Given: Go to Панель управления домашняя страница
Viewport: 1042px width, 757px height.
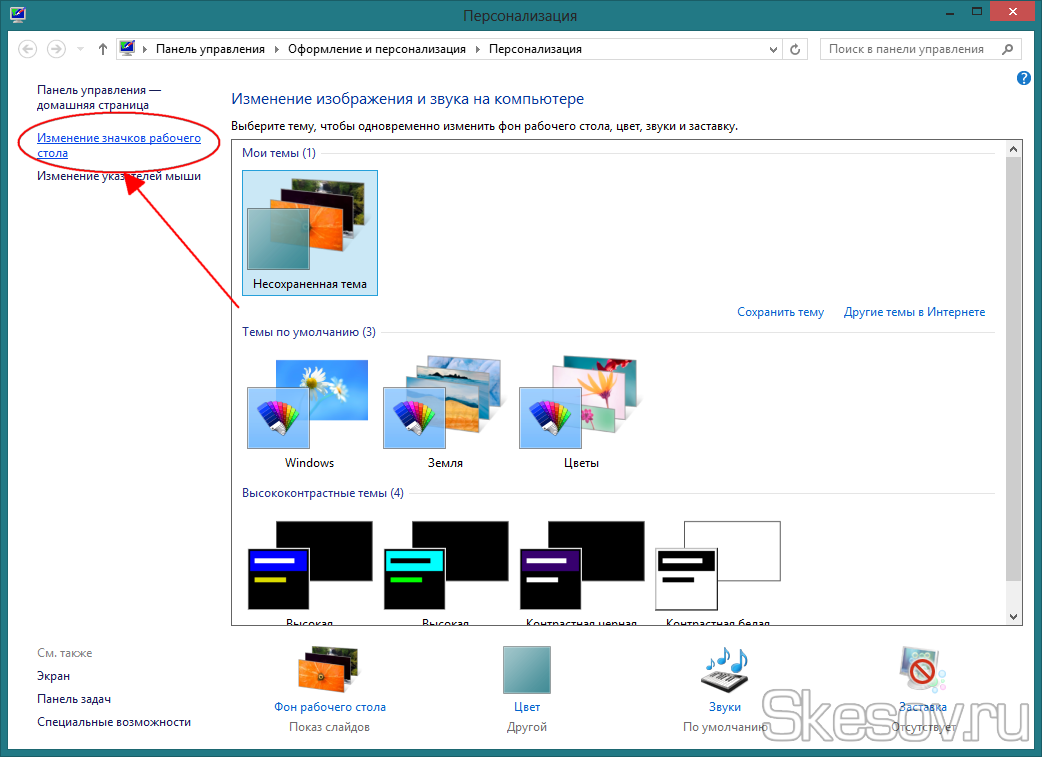Looking at the screenshot, I should pos(98,98).
